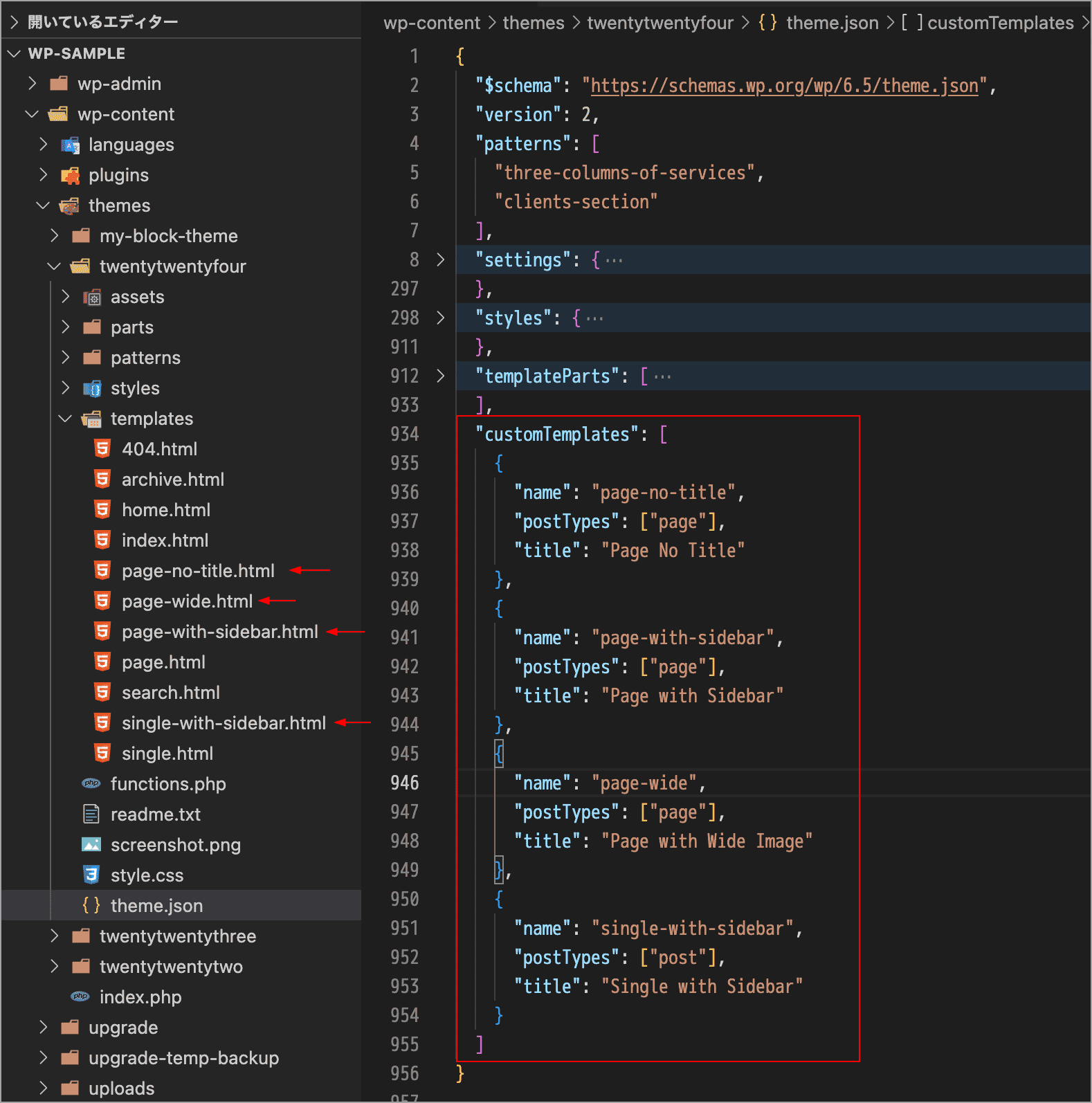Unfold the "styles" section at line 298
1092x1103 pixels.
pos(441,318)
